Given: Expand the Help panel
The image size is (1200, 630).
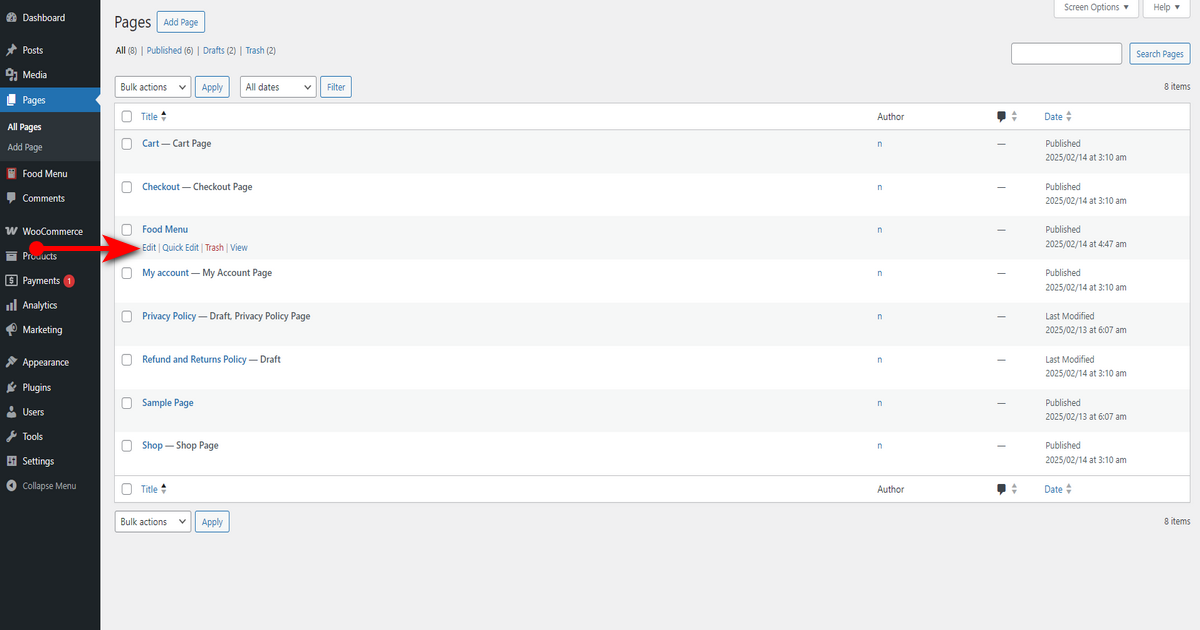Looking at the screenshot, I should tap(1167, 8).
